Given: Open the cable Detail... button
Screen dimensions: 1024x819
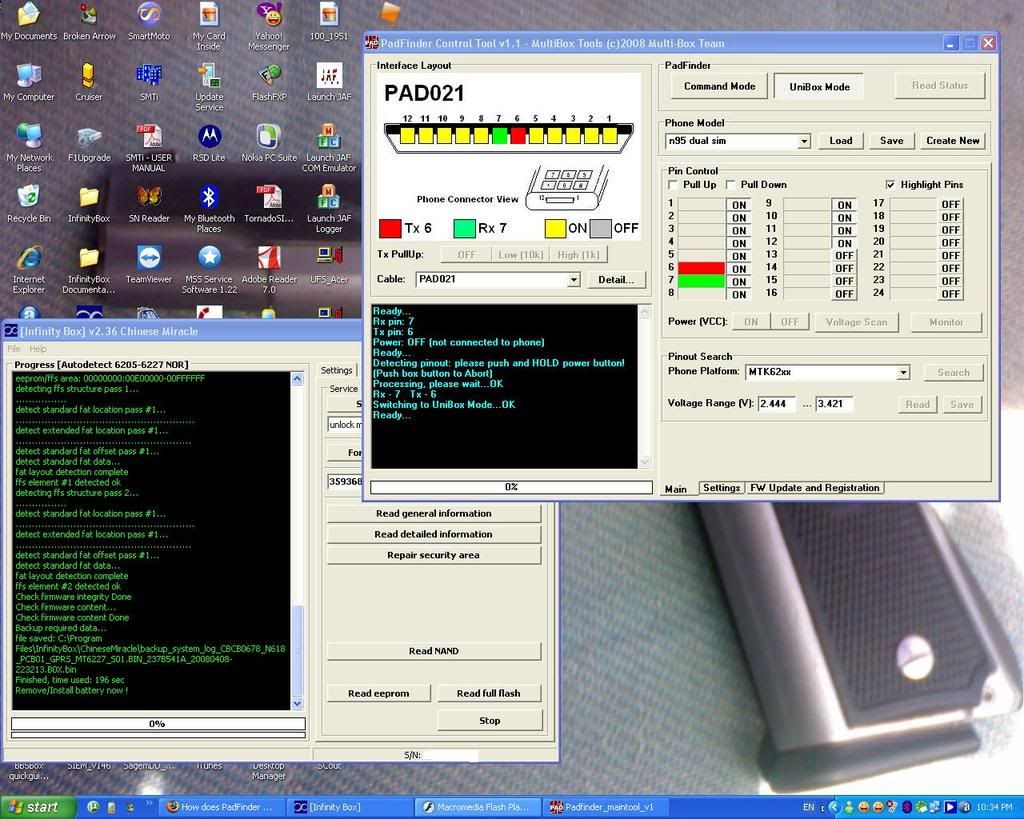Looking at the screenshot, I should point(616,280).
